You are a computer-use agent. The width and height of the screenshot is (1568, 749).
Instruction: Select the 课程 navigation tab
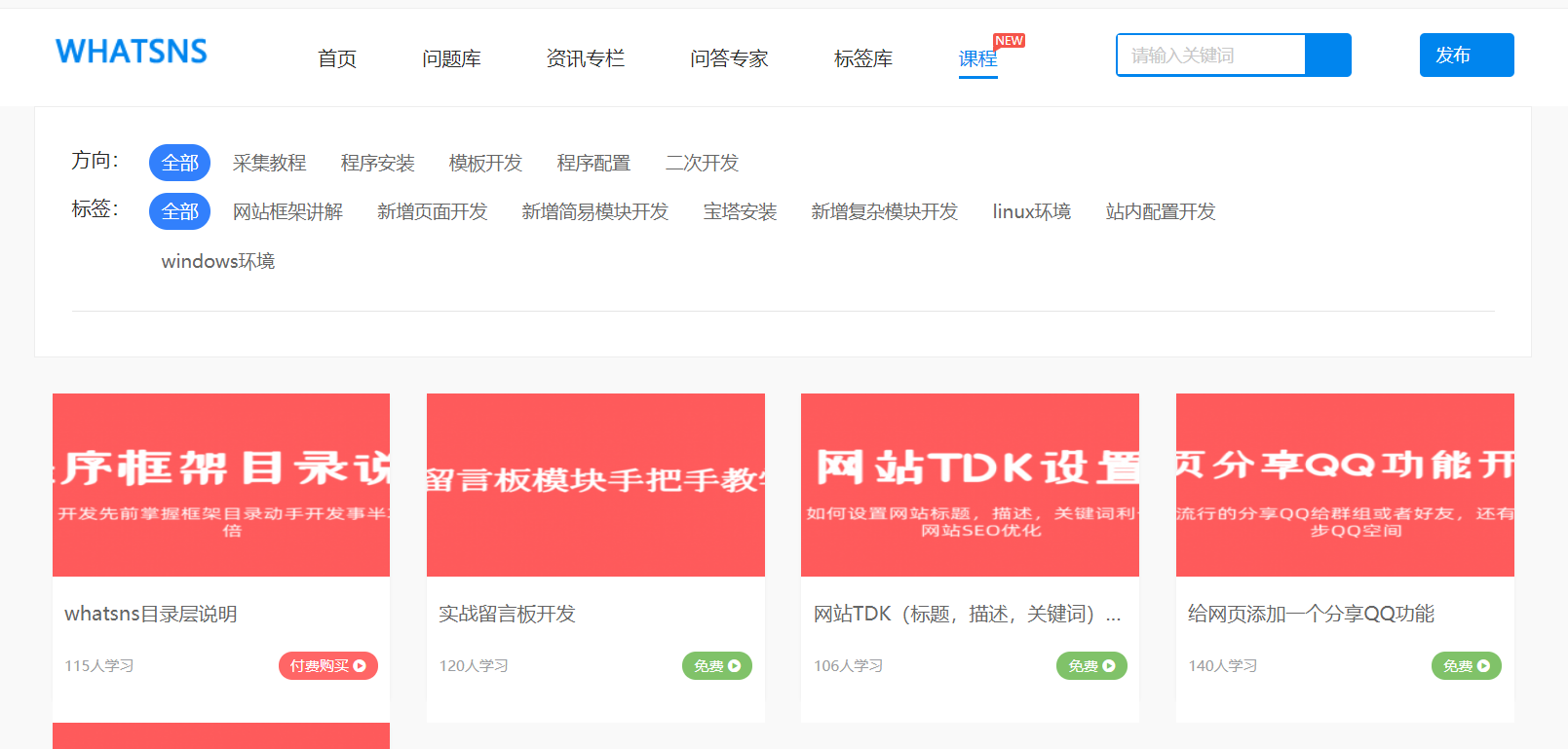(977, 59)
